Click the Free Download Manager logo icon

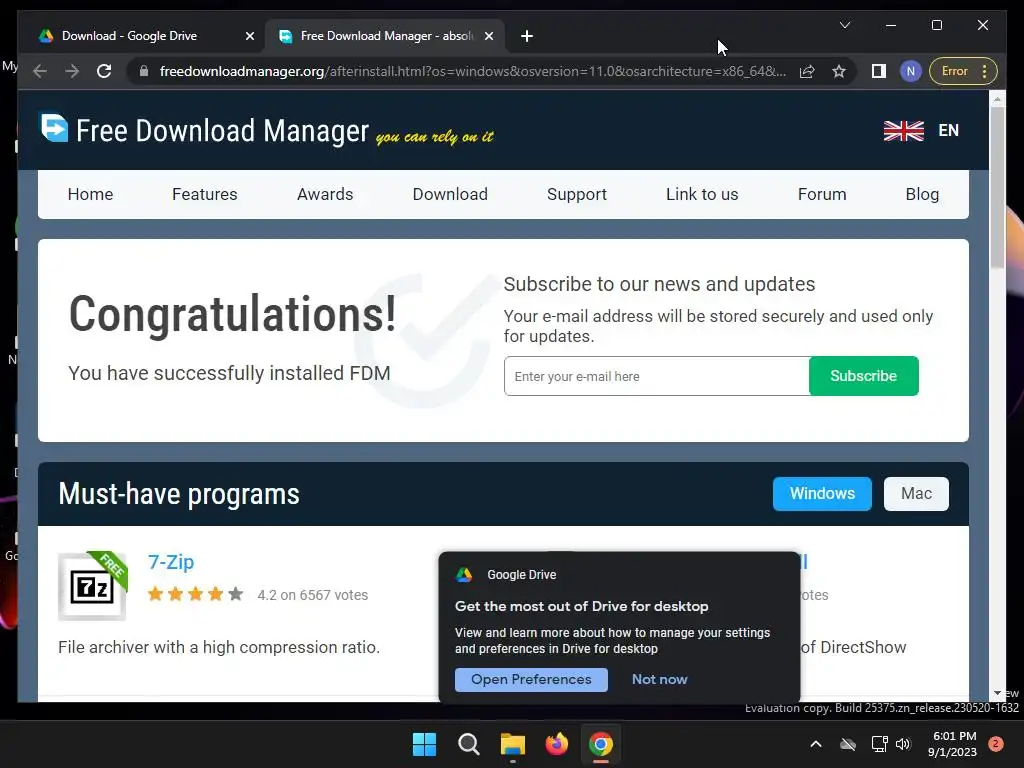54,128
